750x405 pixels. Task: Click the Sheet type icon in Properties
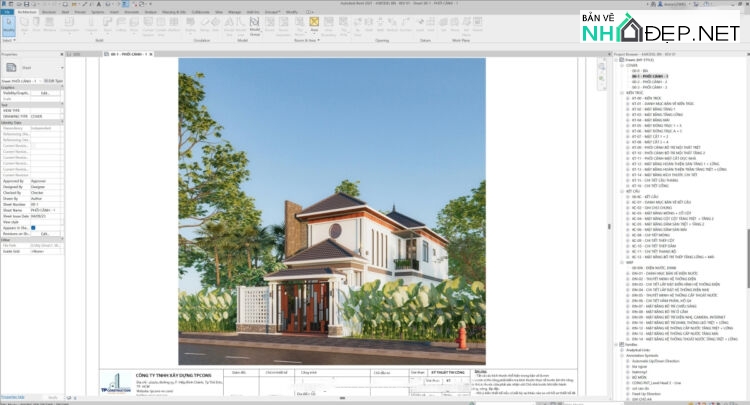pos(10,68)
